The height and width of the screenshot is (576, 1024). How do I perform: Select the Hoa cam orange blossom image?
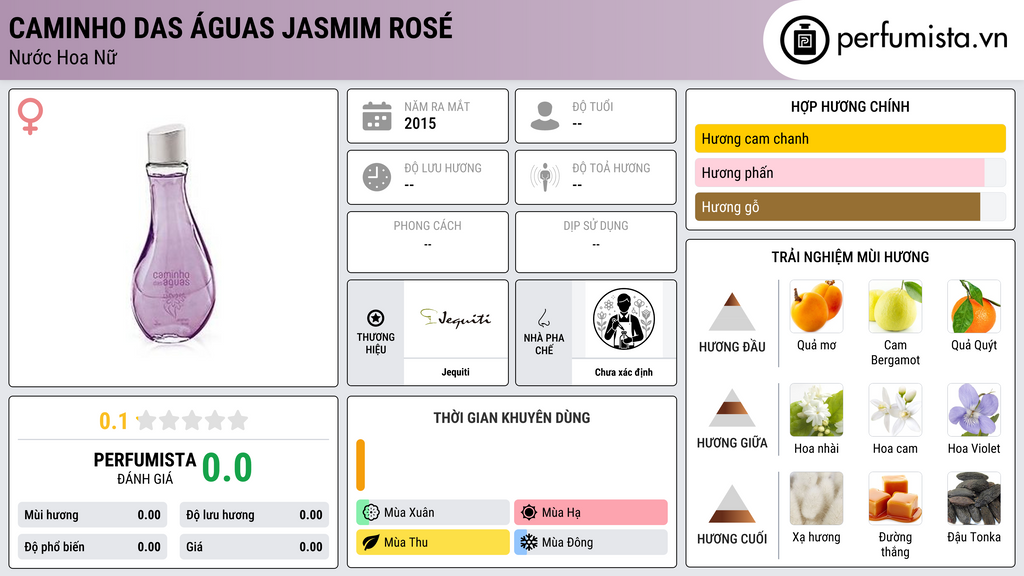[895, 409]
